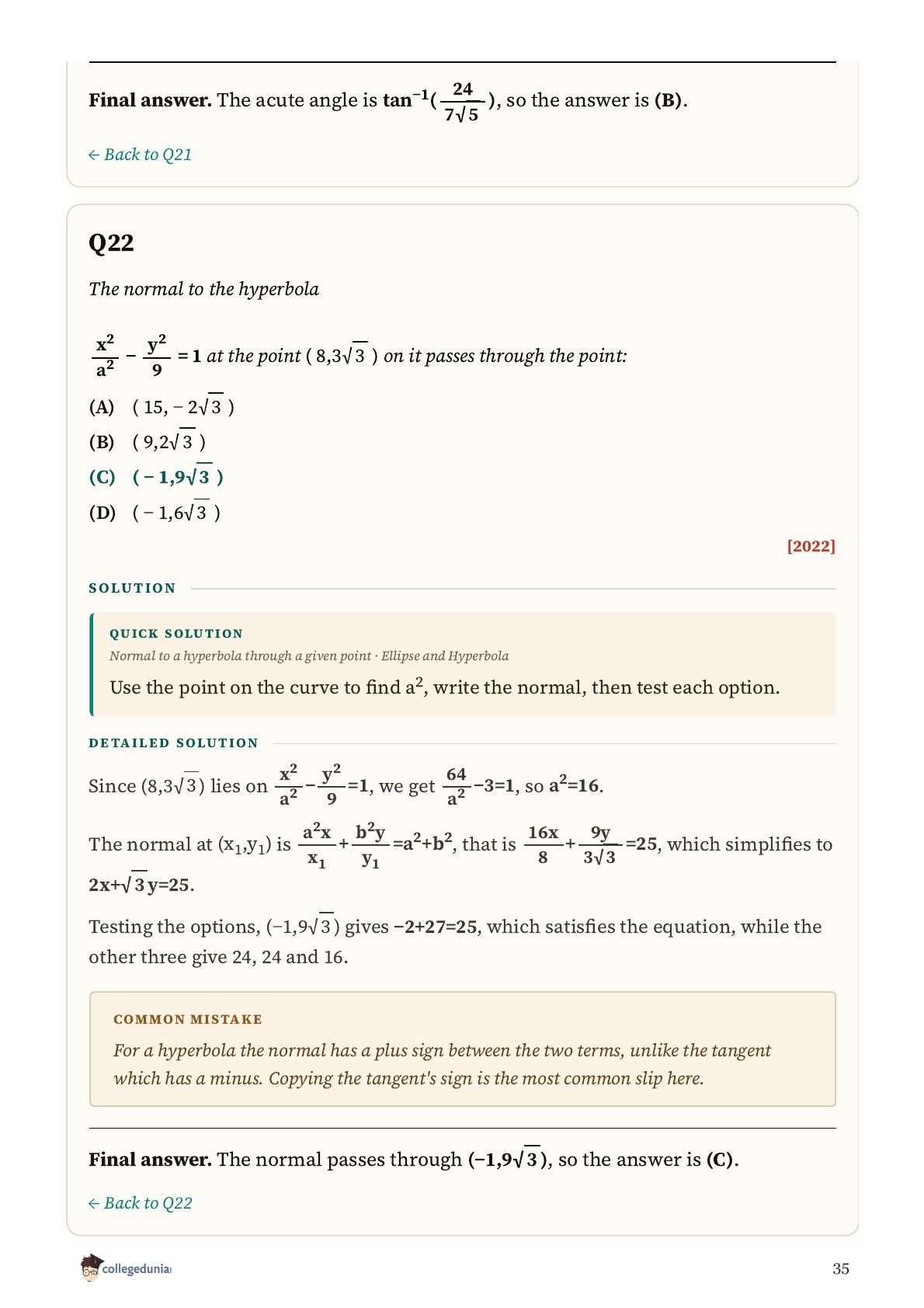Click the Q22 heading
Image resolution: width=924 pixels, height=1308 pixels.
(112, 243)
